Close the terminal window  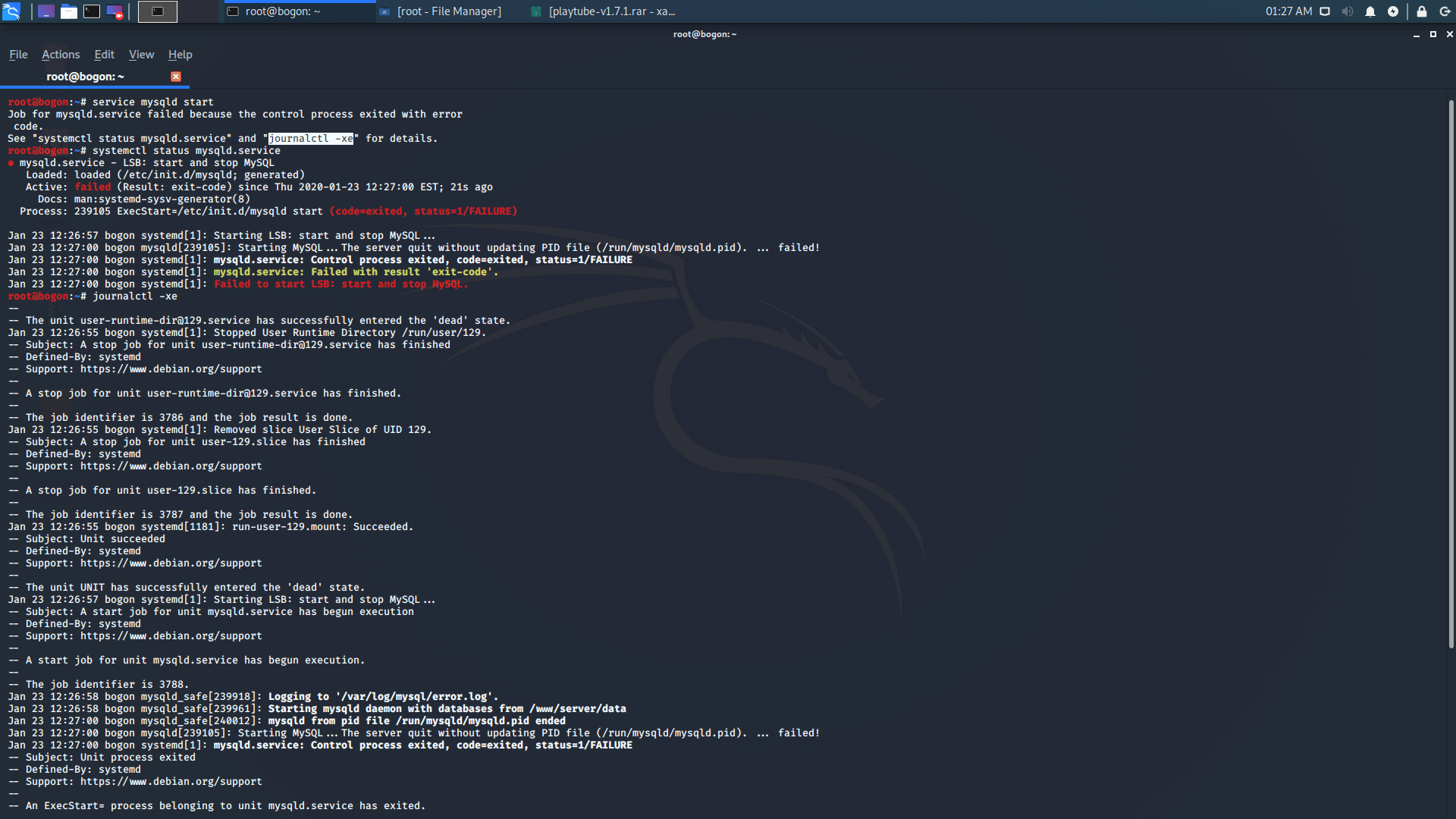(x=1449, y=34)
